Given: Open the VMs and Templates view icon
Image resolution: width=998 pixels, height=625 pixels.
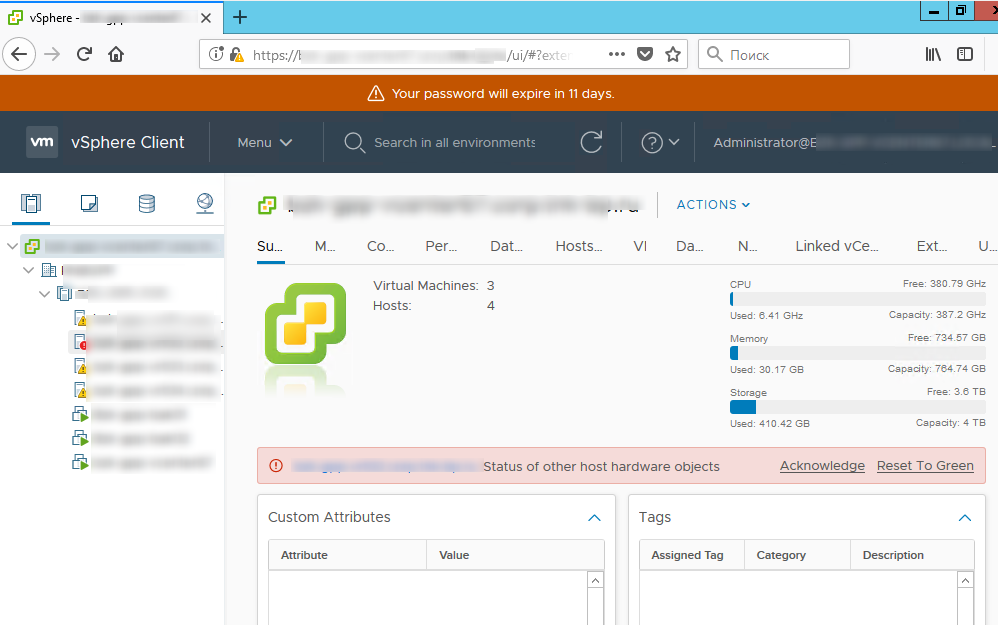Looking at the screenshot, I should click(x=89, y=204).
